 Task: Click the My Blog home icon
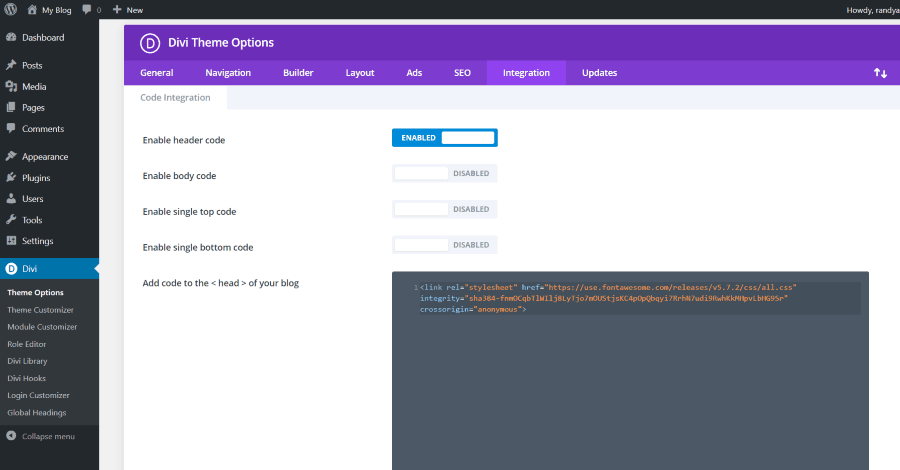coord(32,10)
